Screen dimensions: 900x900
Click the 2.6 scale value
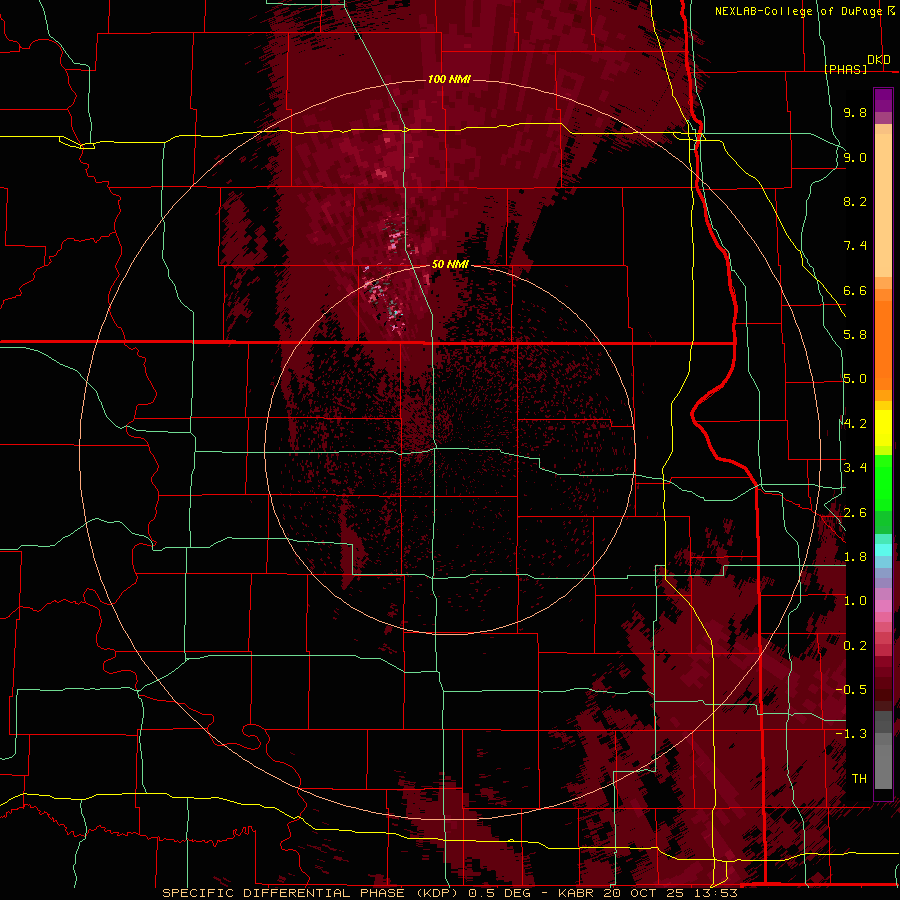coord(855,513)
